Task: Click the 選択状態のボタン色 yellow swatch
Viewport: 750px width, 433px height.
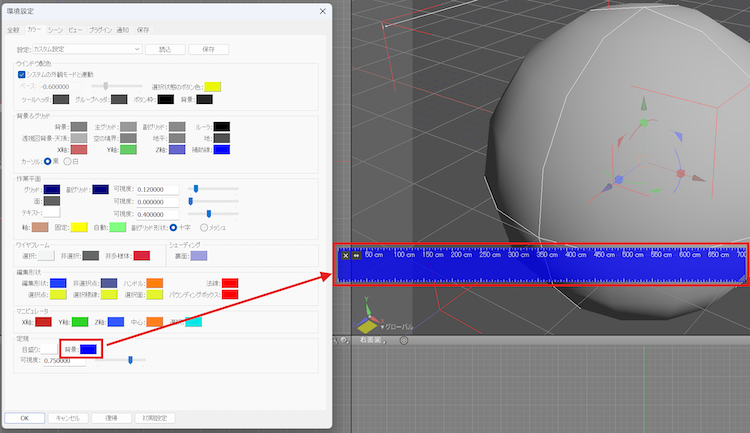Action: click(x=212, y=87)
